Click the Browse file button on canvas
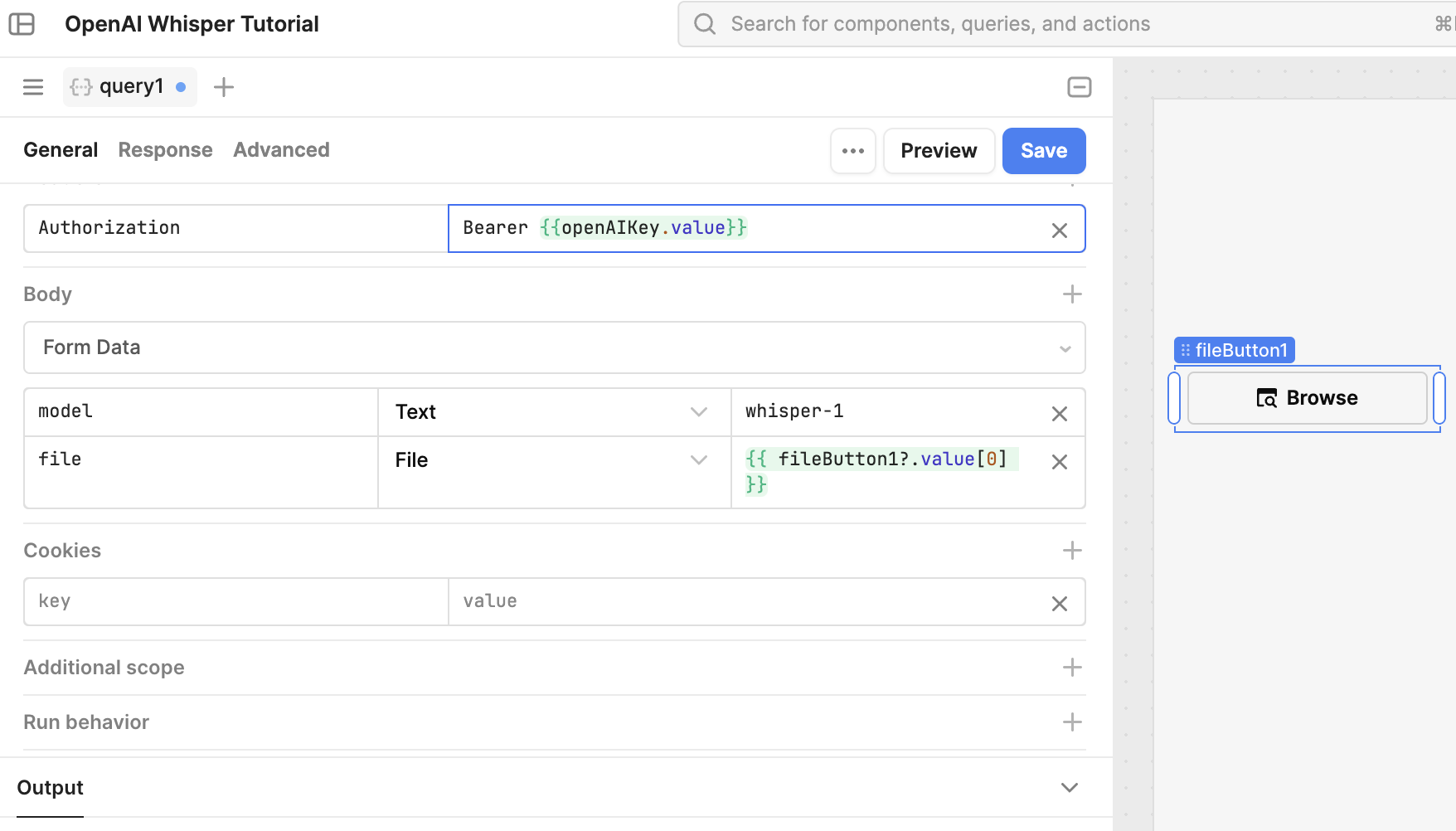The image size is (1456, 831). point(1307,398)
